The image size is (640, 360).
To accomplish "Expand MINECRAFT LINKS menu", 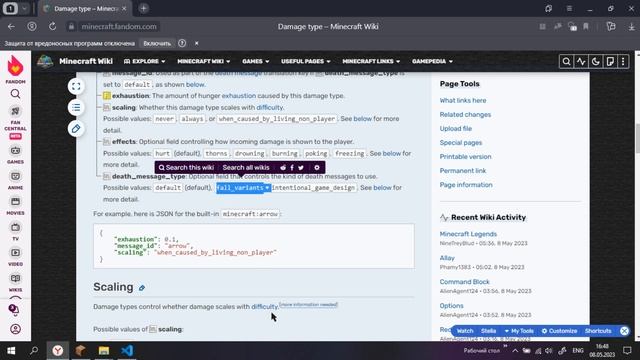I will click(371, 61).
